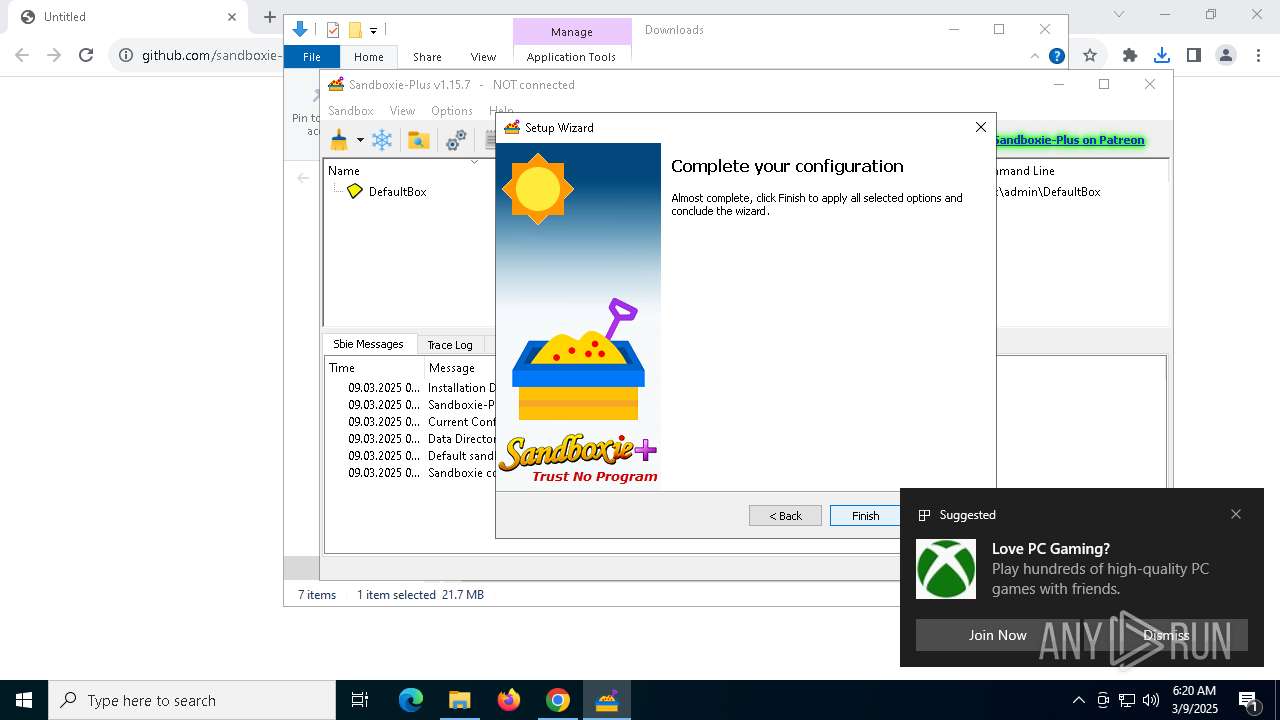Open the gears settings icon in Sandboxie

coord(456,140)
